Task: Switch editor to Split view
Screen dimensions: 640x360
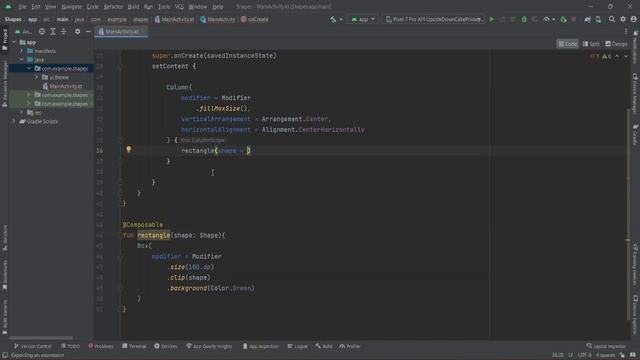Action: [591, 44]
